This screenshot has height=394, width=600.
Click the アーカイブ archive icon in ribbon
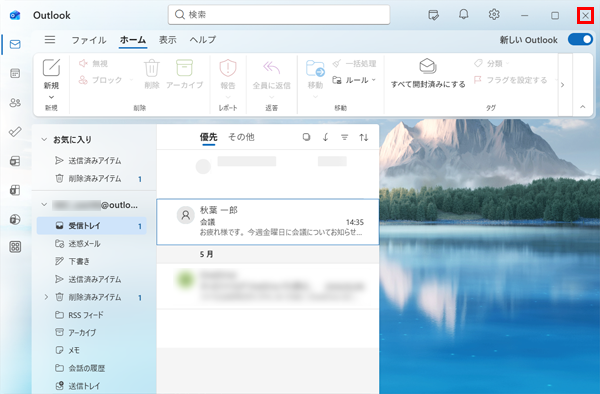[x=184, y=68]
